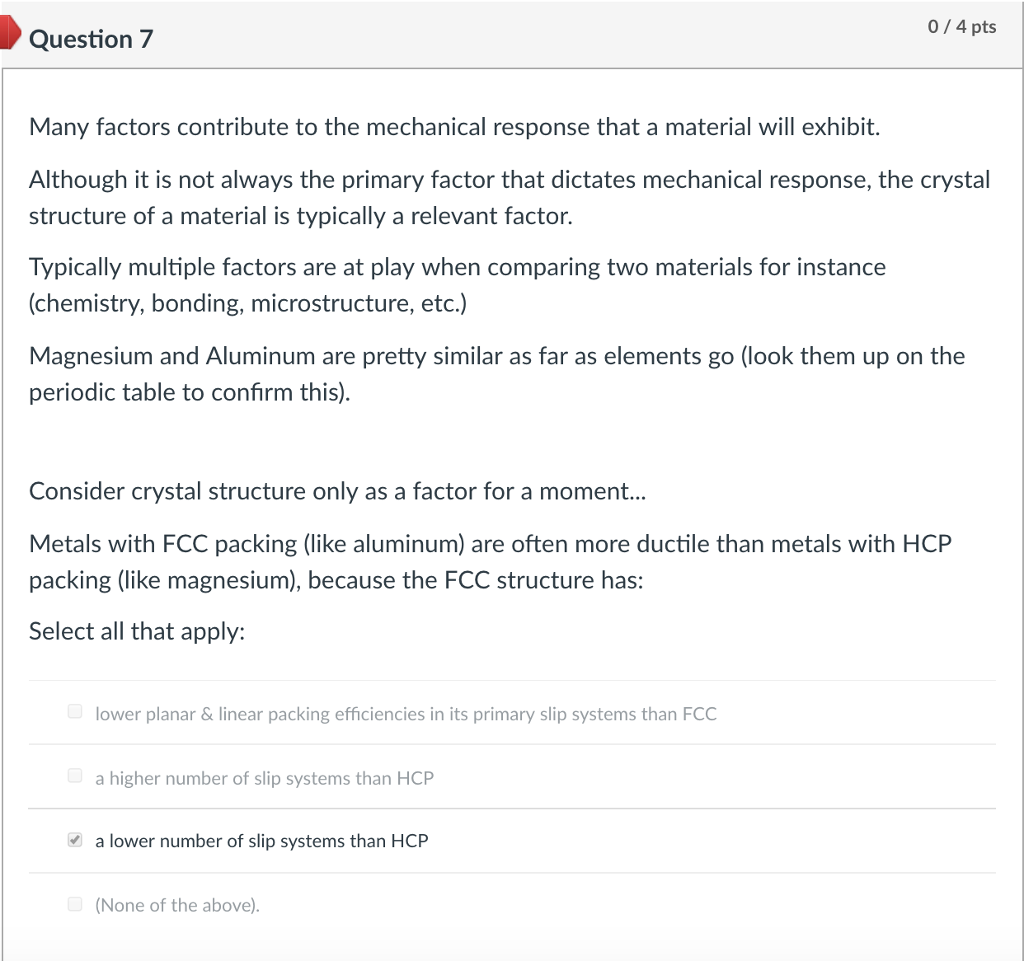The width and height of the screenshot is (1024, 961).
Task: Check the answer 'a higher number of slip systems than HCP'
Action: coord(75,775)
